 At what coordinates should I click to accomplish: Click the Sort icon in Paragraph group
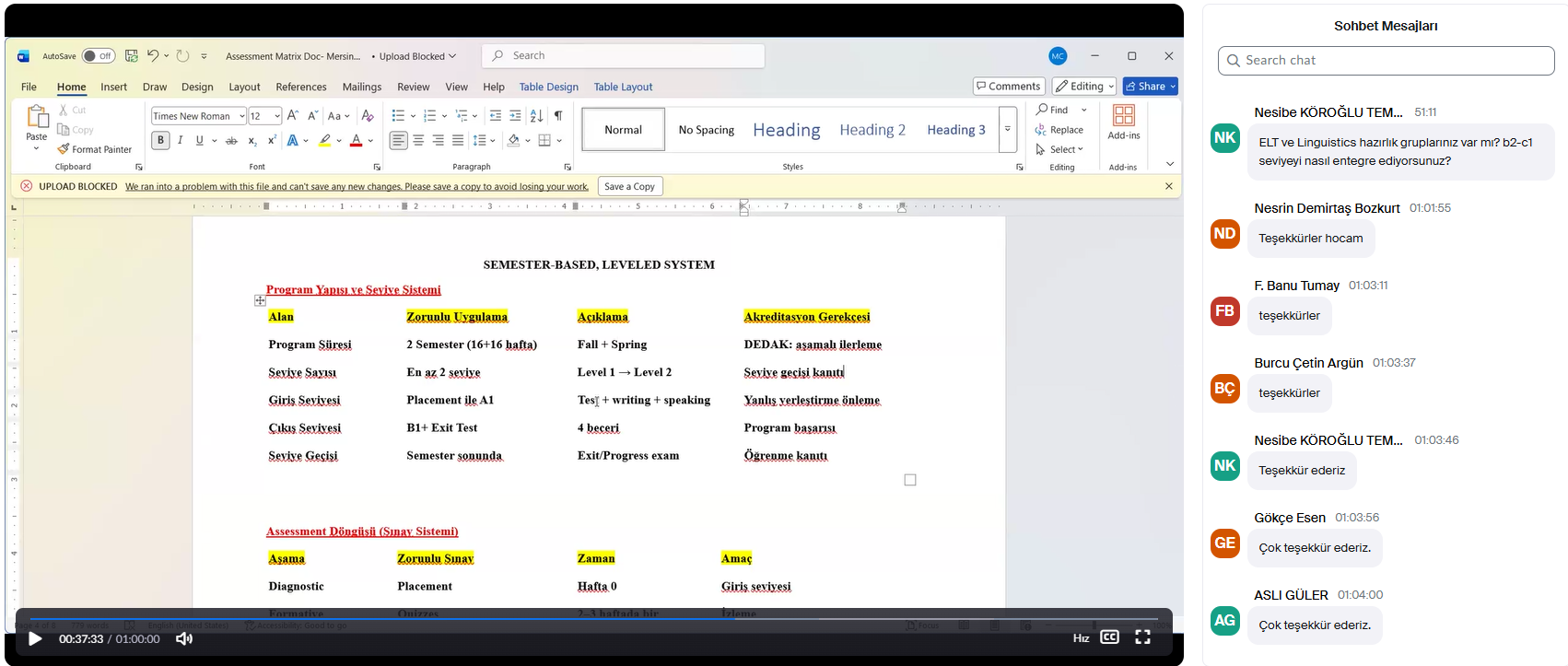click(536, 116)
